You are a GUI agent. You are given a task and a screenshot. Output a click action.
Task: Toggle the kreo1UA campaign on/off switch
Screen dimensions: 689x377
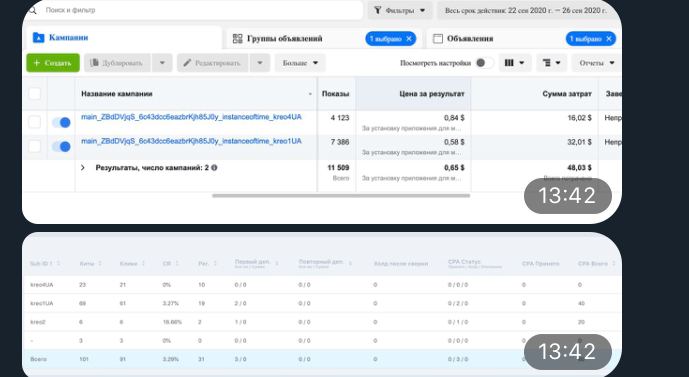(61, 146)
